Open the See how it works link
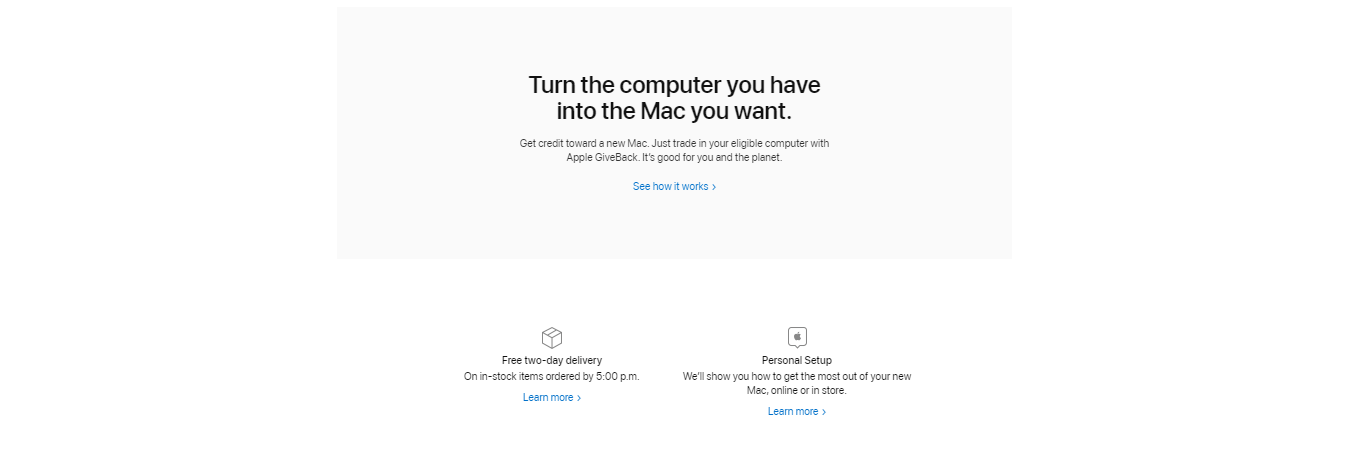The image size is (1349, 476). 674,187
